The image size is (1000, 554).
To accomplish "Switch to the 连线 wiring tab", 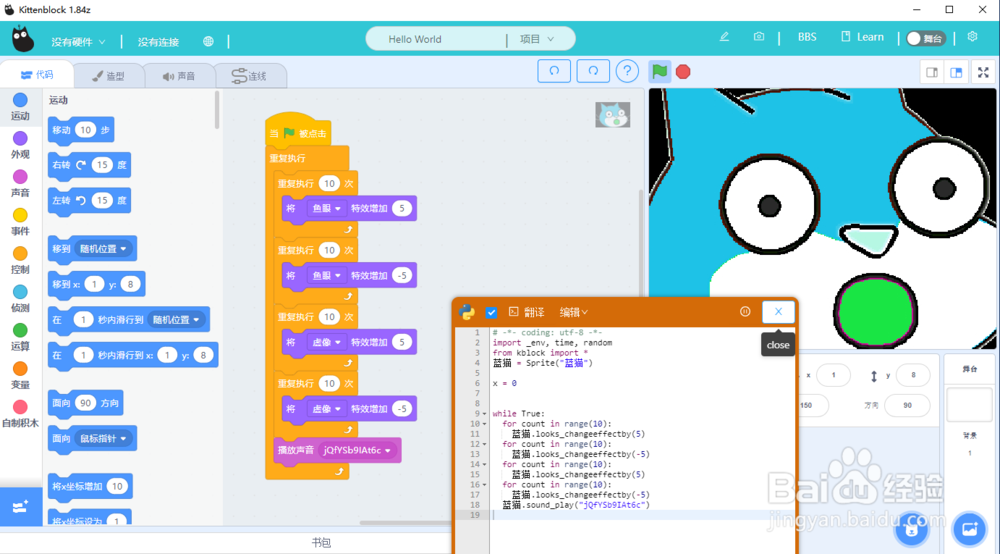I will pos(249,76).
